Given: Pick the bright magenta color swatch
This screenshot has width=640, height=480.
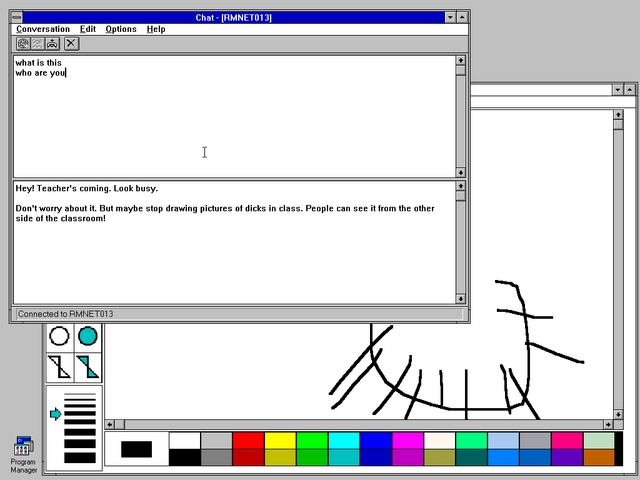Looking at the screenshot, I should point(408,441).
